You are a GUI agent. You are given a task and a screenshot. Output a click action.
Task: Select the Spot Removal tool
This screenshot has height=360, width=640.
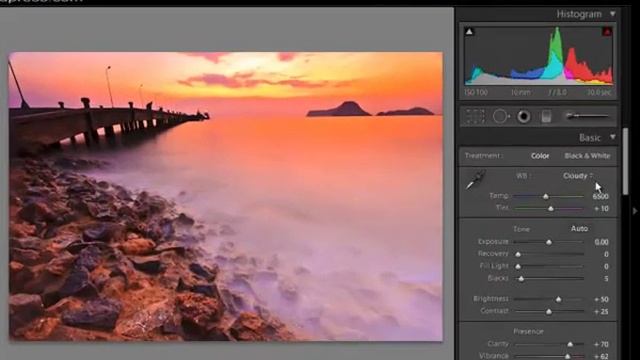pyautogui.click(x=501, y=116)
